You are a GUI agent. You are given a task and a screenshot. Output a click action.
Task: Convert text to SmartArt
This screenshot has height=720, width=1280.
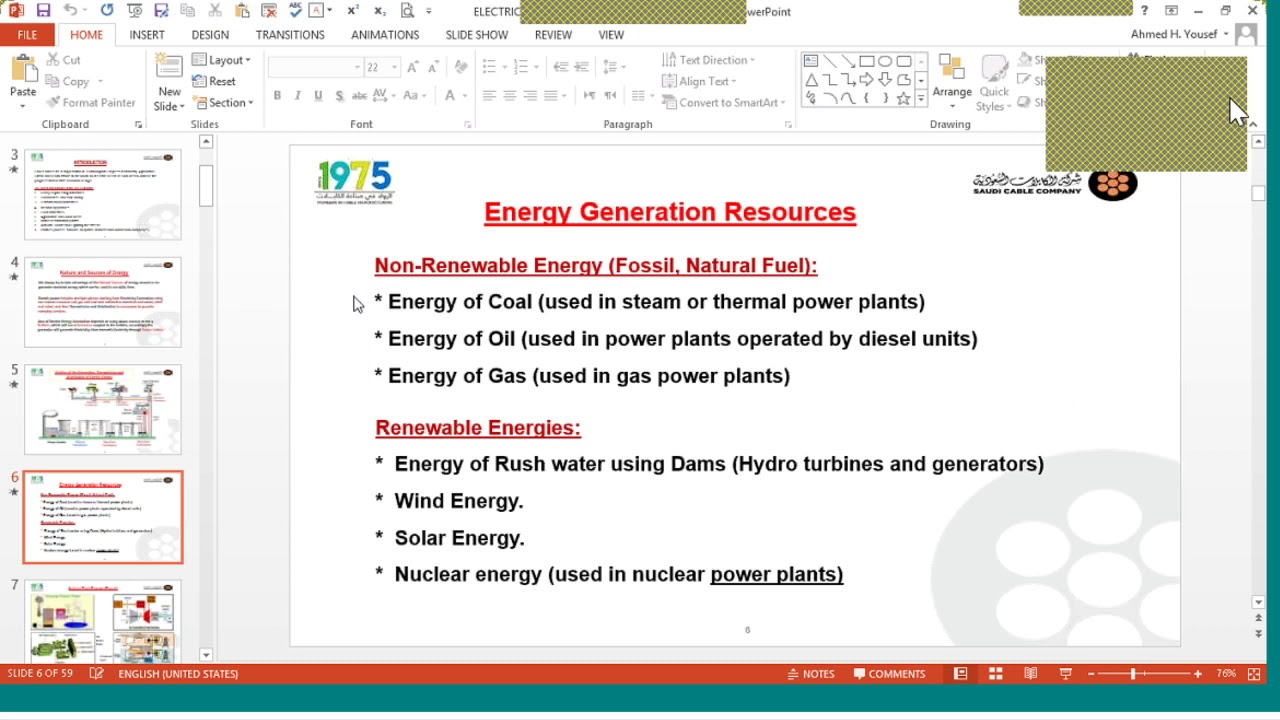tap(723, 102)
